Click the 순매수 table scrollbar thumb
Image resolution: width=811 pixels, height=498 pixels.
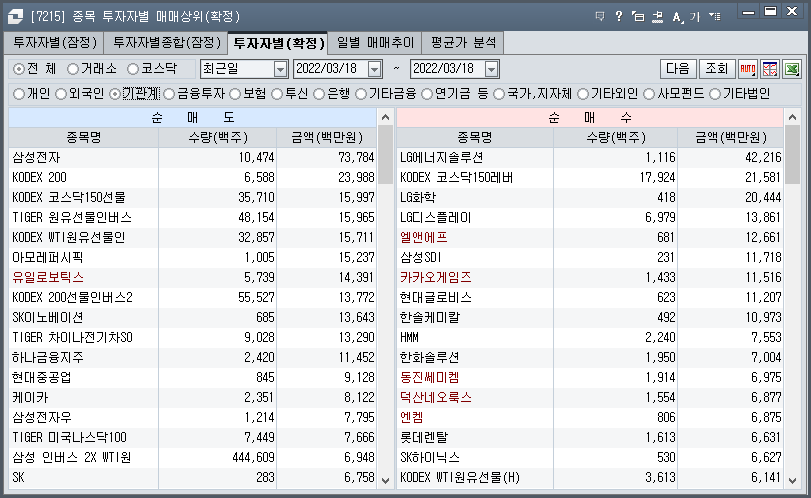pyautogui.click(x=792, y=154)
